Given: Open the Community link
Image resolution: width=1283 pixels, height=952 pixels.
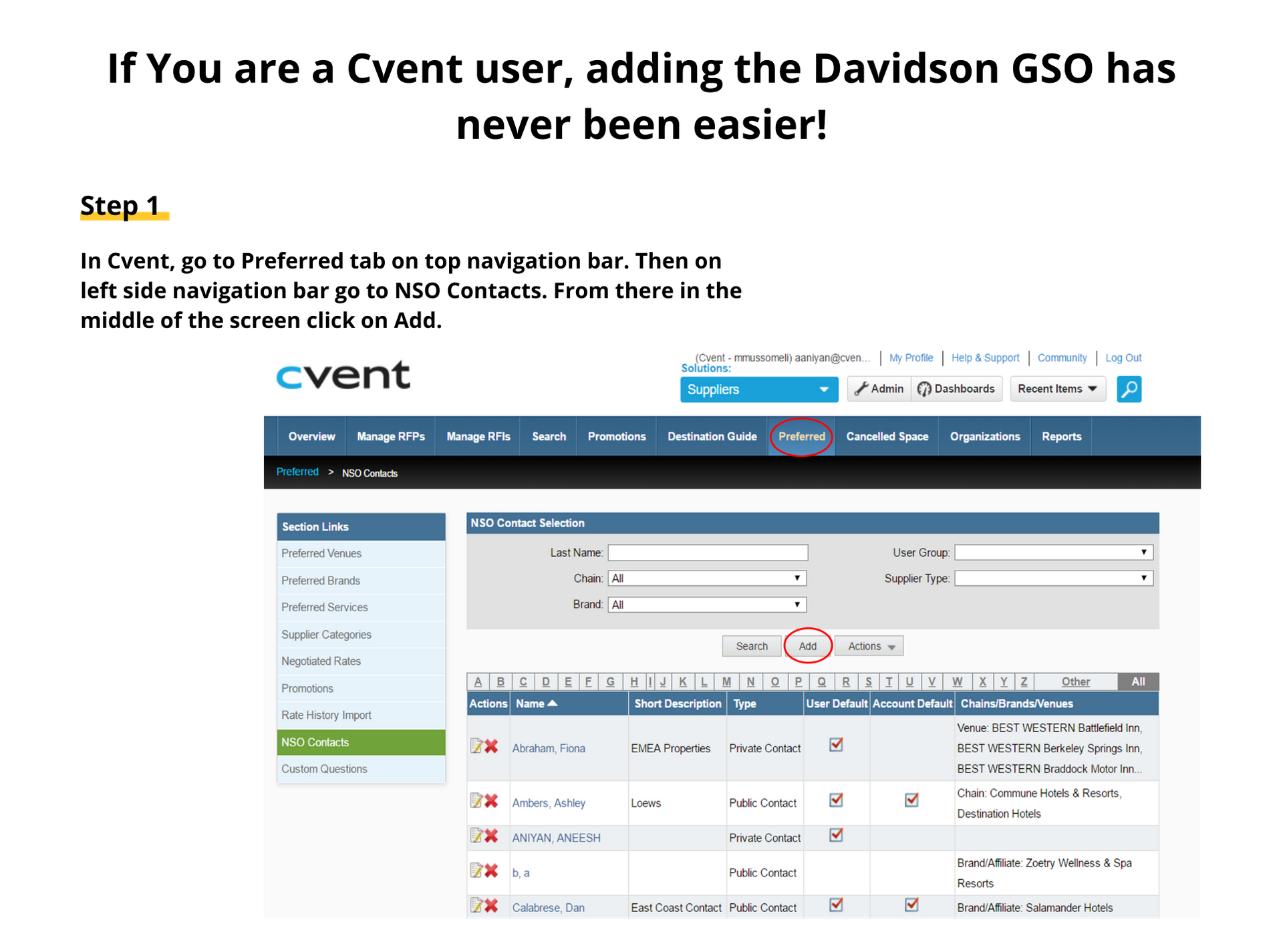Looking at the screenshot, I should click(1062, 357).
